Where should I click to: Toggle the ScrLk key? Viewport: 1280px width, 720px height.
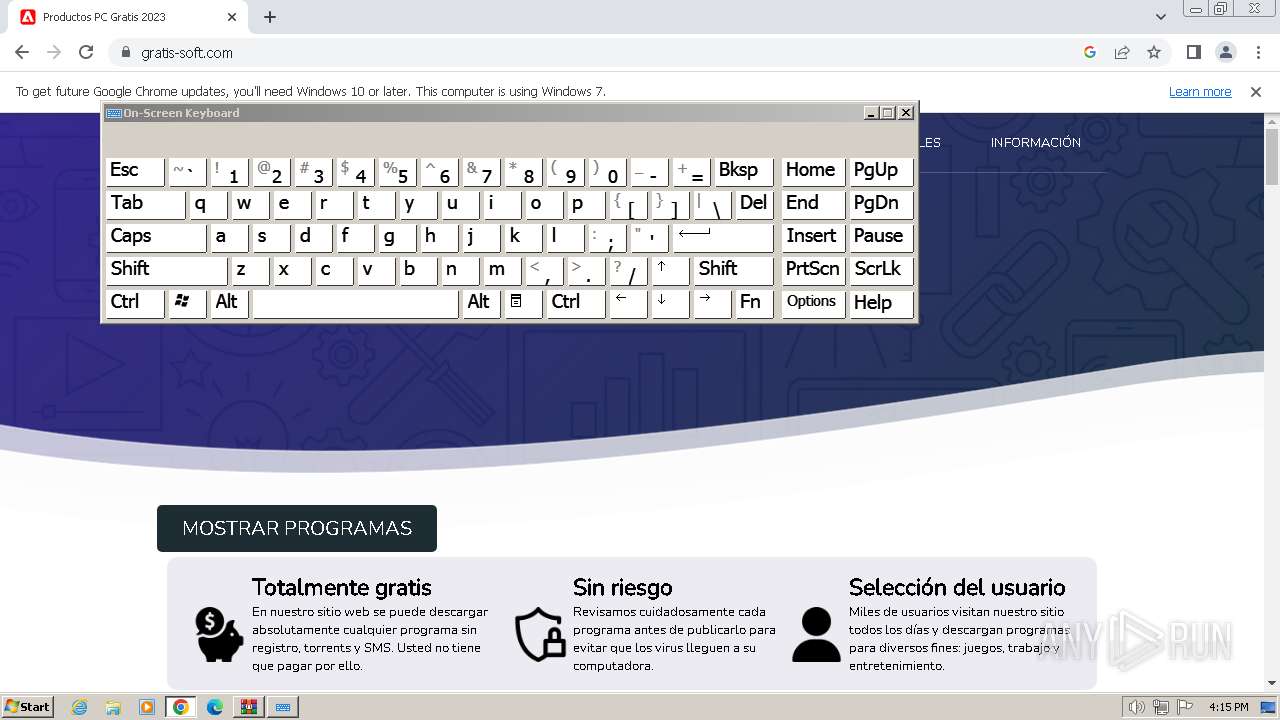pyautogui.click(x=881, y=270)
